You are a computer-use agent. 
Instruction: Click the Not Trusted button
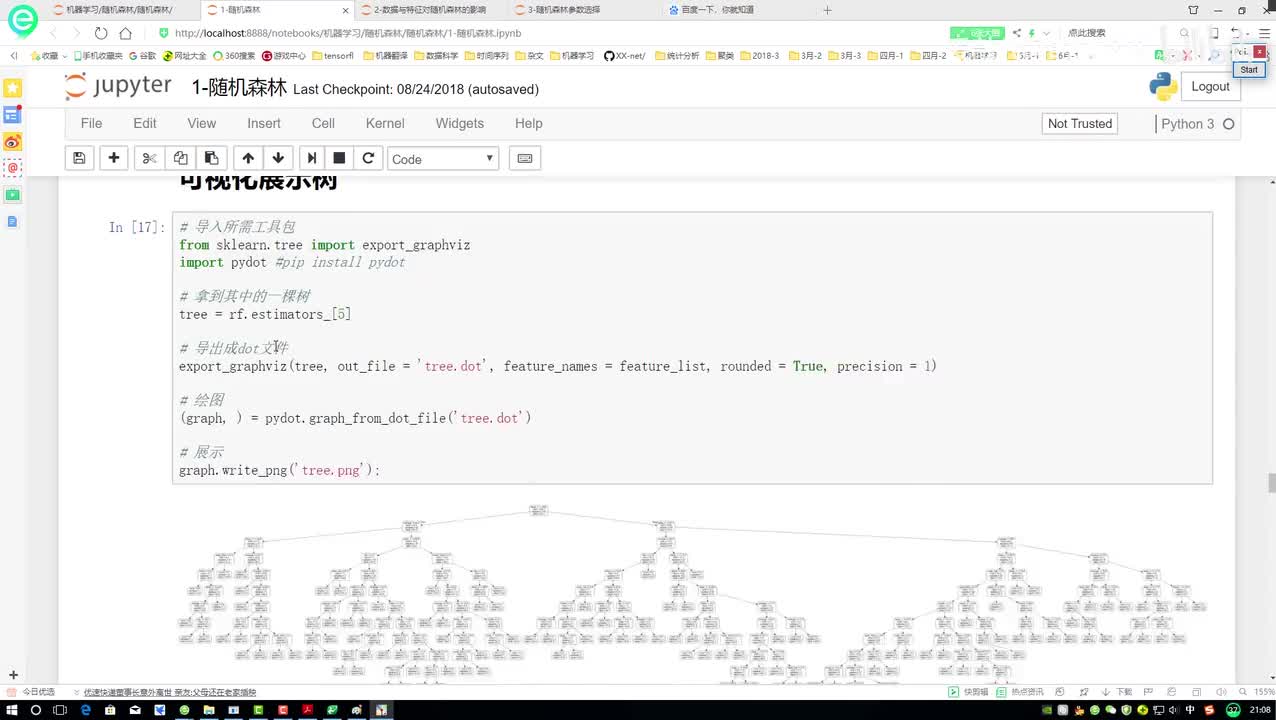click(x=1079, y=123)
